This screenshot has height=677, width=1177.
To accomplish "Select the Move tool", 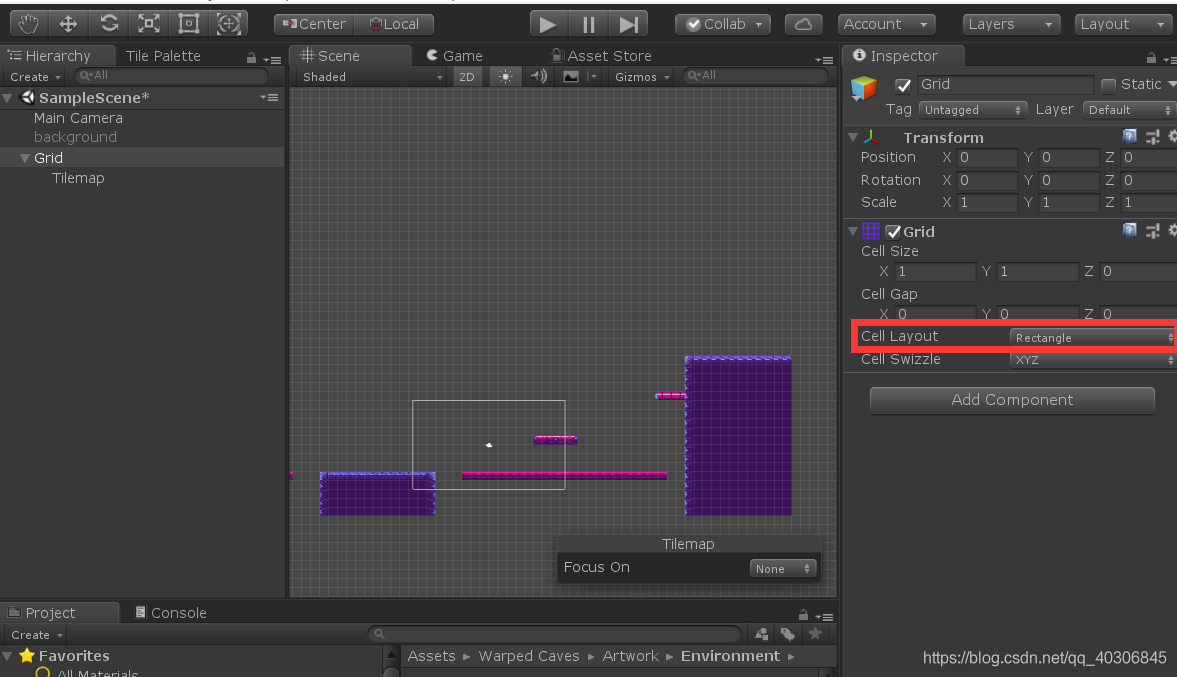I will [68, 24].
